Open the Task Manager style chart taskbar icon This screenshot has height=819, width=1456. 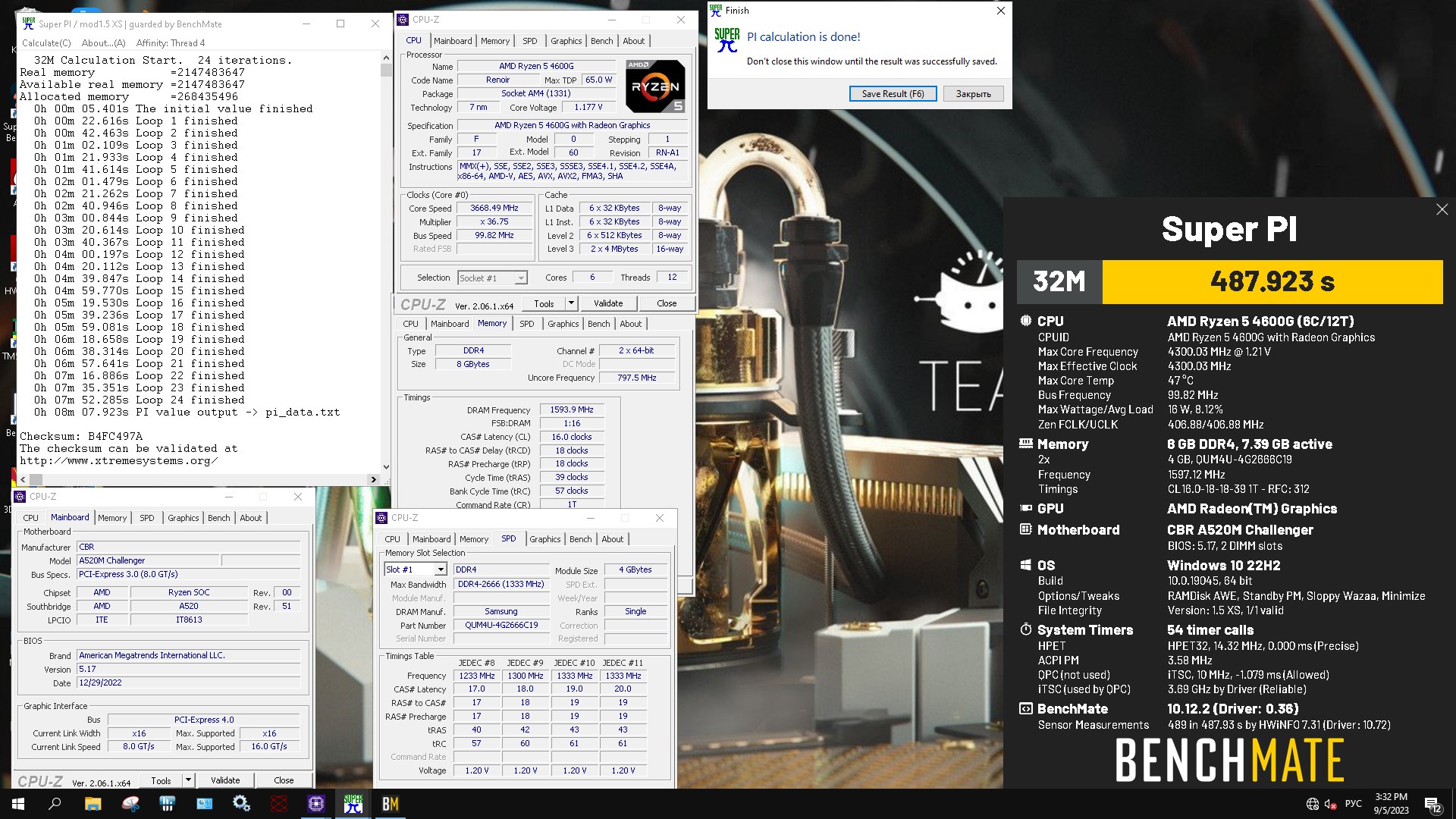(205, 804)
